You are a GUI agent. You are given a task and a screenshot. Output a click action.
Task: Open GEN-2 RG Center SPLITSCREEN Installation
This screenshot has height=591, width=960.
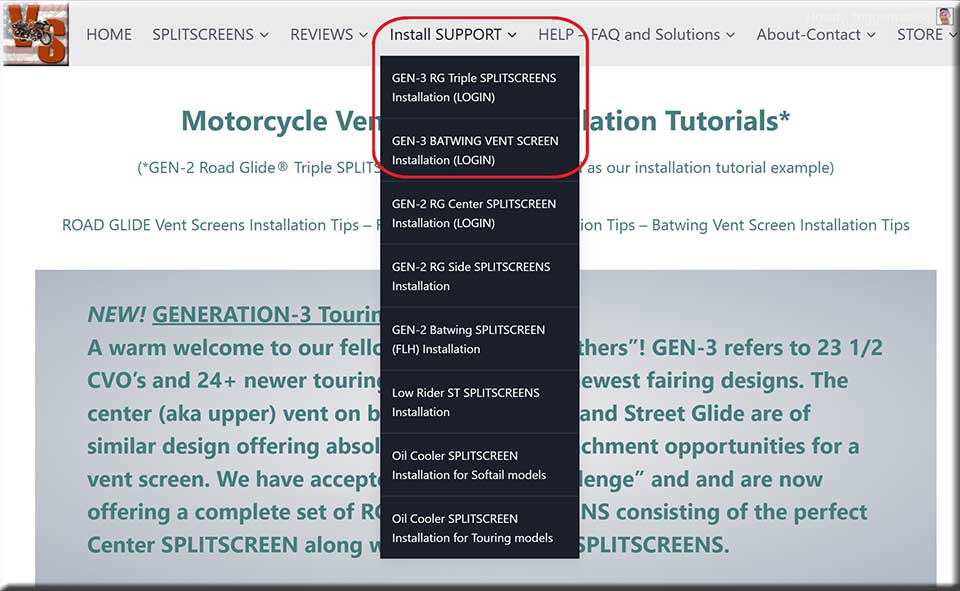point(473,213)
